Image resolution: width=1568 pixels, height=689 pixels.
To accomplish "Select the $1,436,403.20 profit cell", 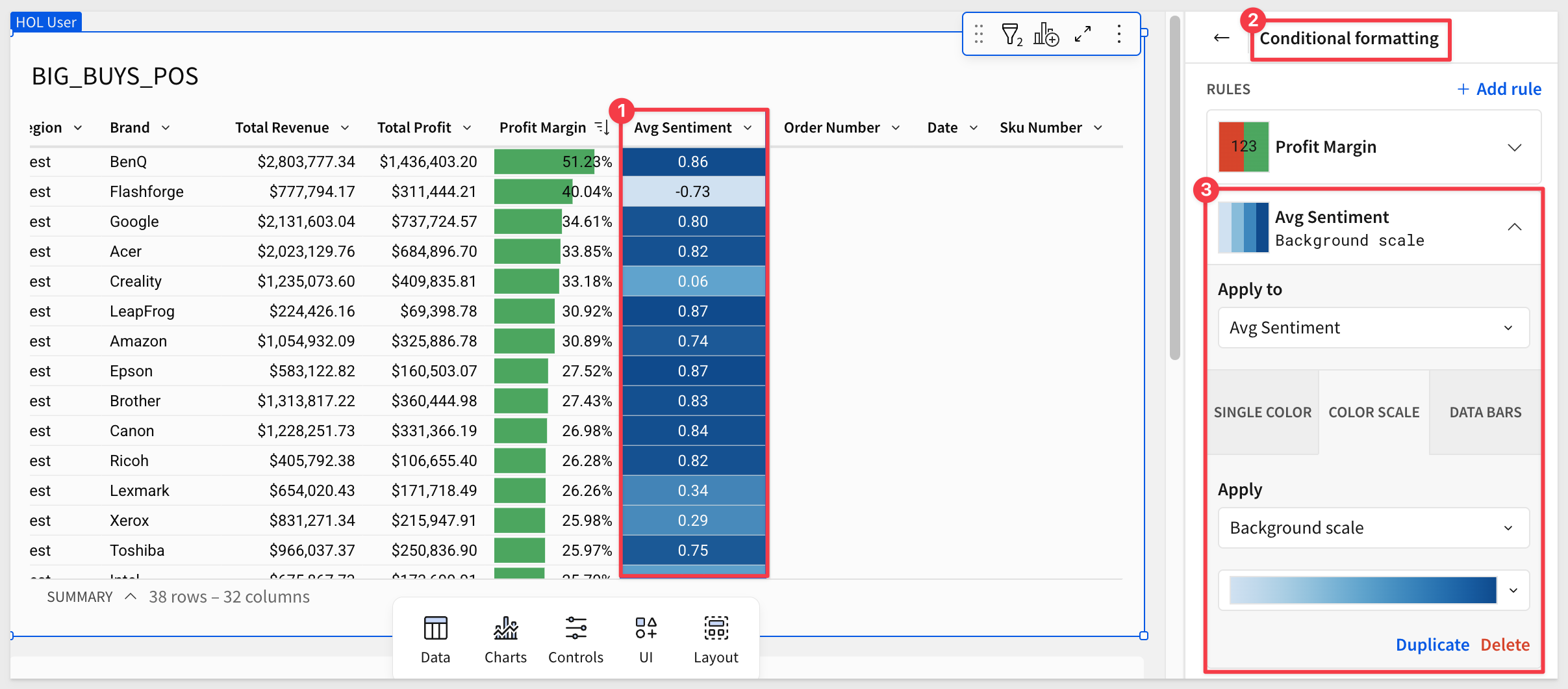I will pos(428,162).
